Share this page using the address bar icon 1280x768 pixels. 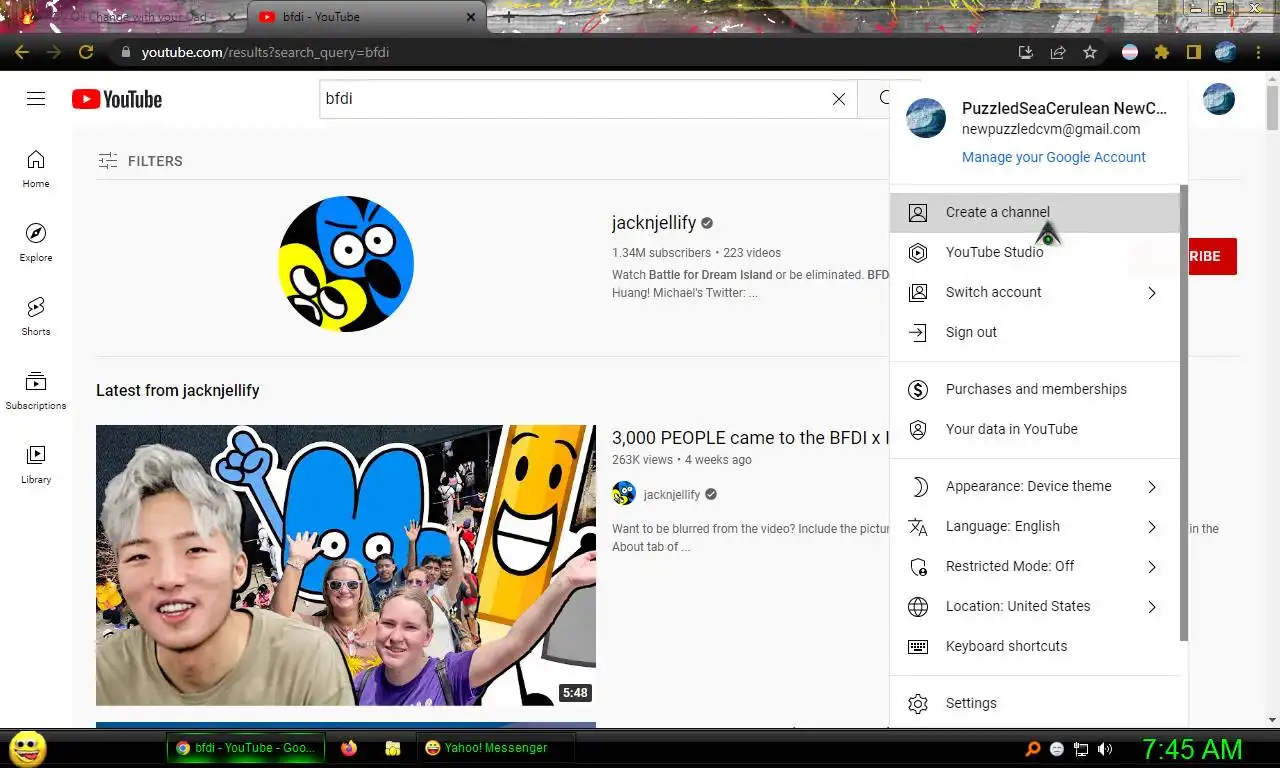1058,52
